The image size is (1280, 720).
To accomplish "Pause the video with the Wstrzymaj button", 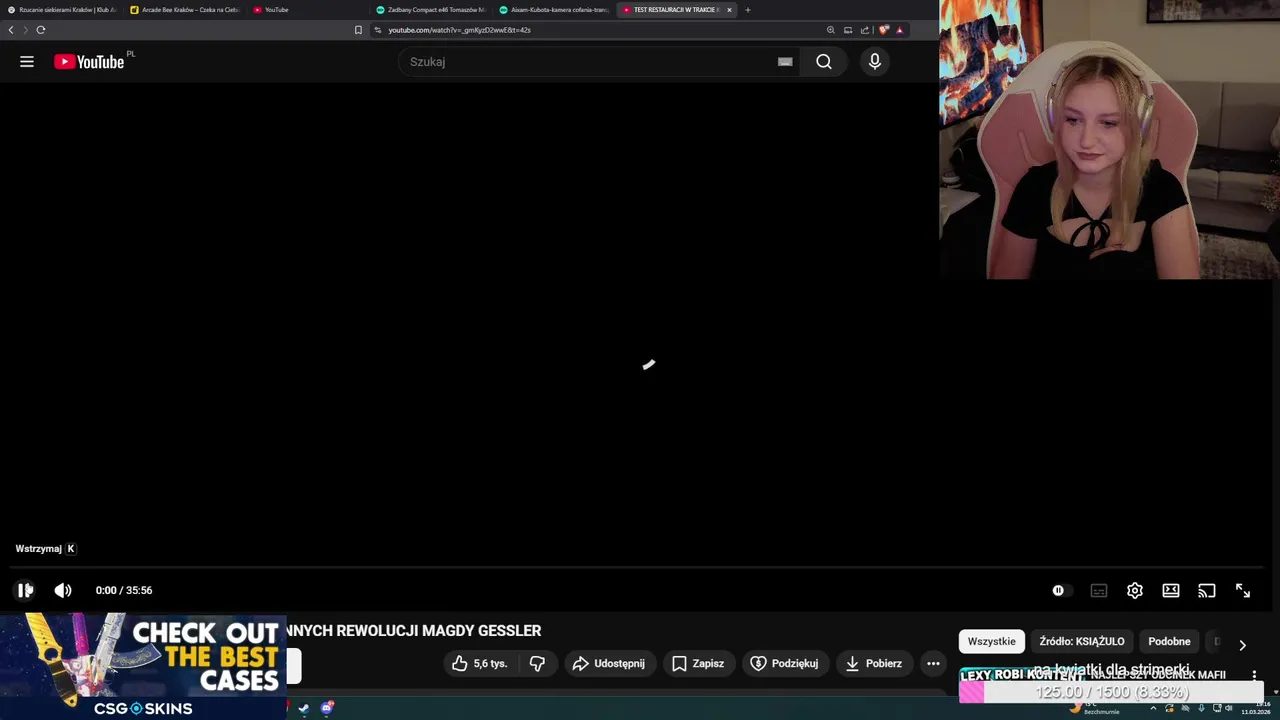I will (x=25, y=591).
